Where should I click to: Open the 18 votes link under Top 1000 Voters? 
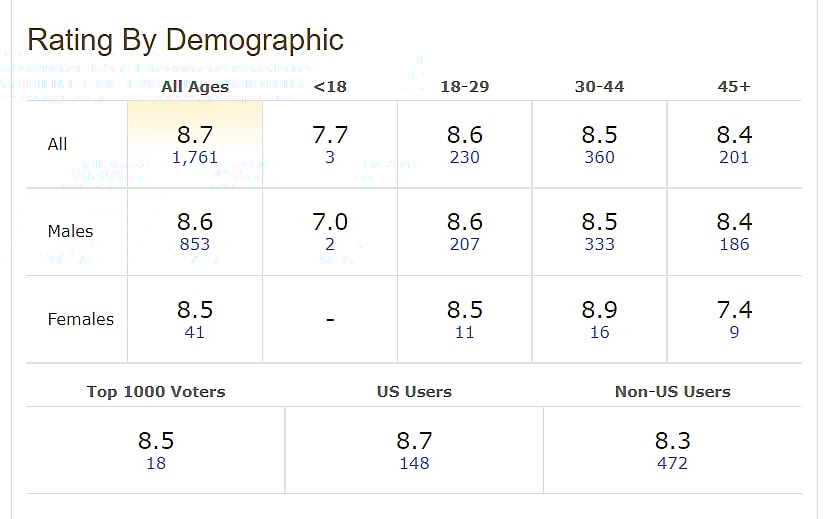tap(156, 463)
